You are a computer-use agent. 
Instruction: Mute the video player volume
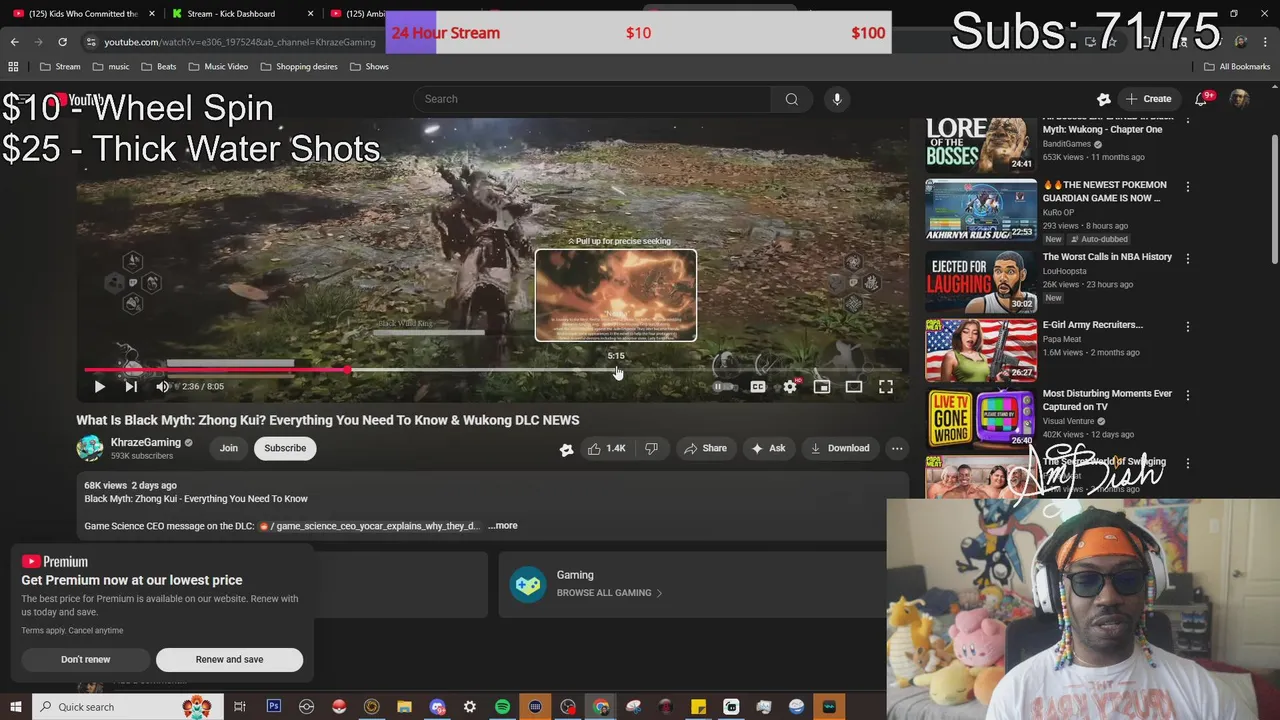pos(163,387)
